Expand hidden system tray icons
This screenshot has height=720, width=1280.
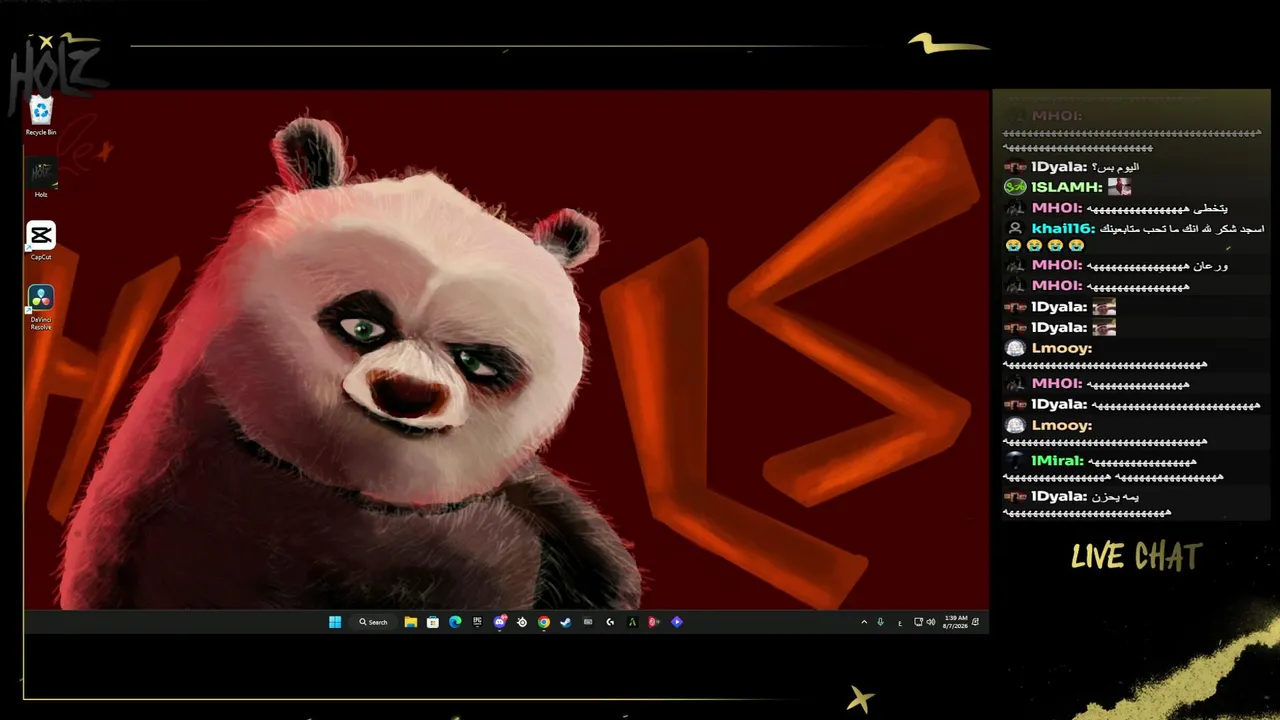click(864, 622)
